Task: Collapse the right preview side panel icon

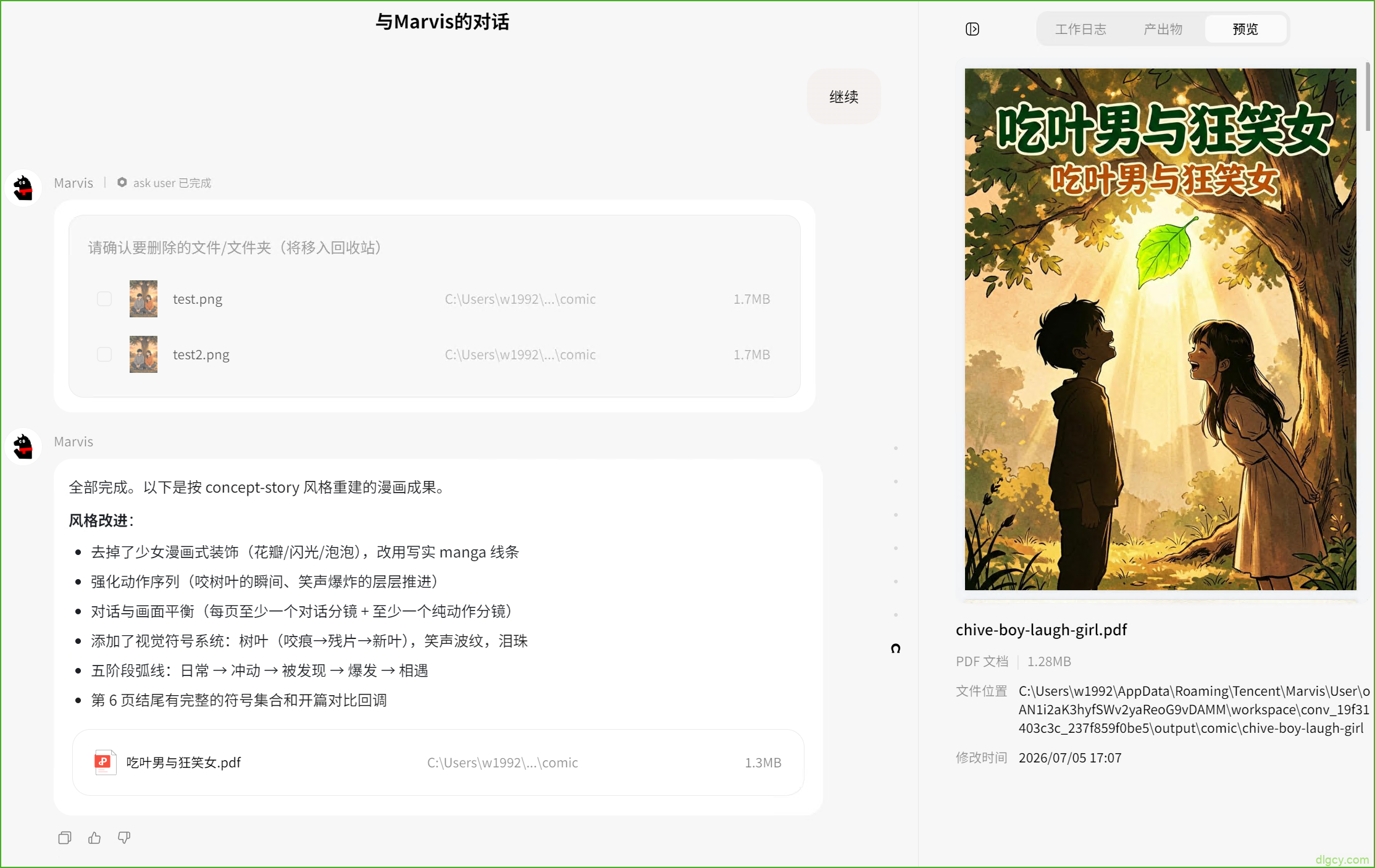Action: point(972,29)
